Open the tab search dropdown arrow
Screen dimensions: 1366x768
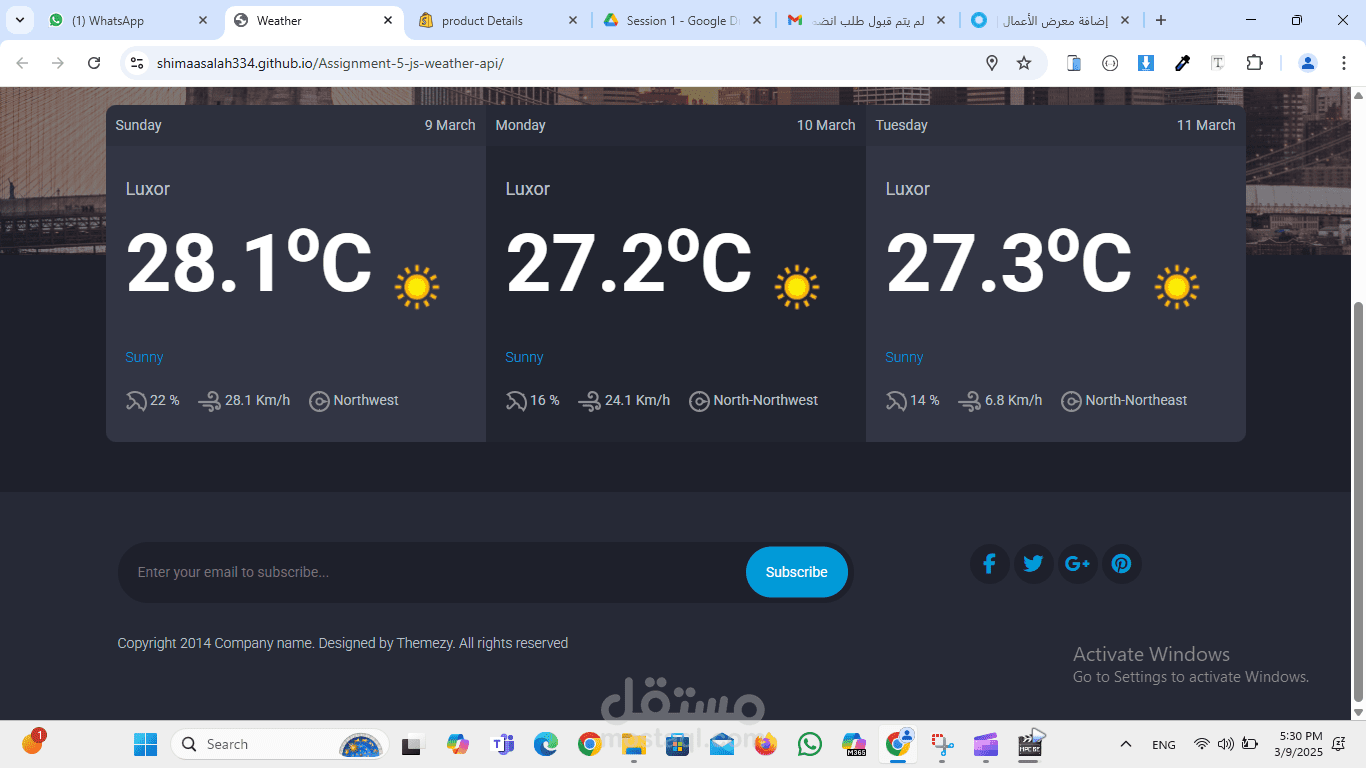(19, 20)
